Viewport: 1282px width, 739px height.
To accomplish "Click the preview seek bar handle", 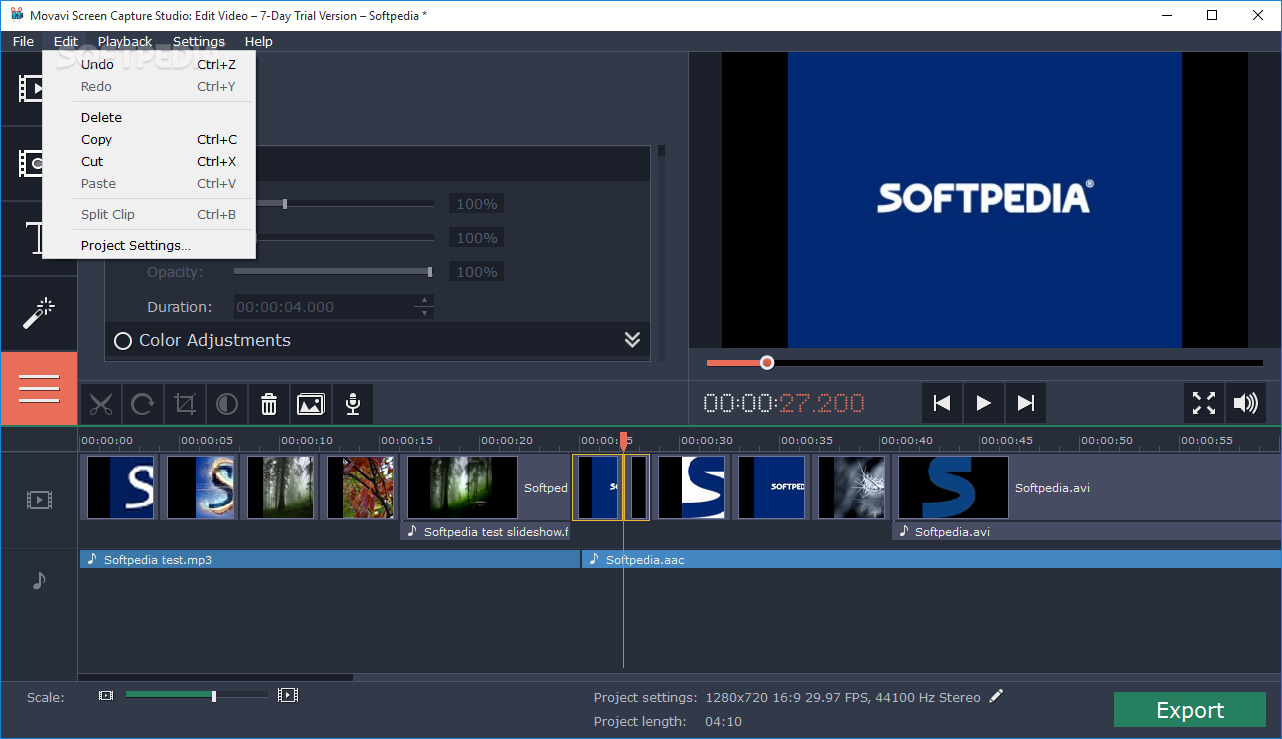I will click(x=767, y=363).
